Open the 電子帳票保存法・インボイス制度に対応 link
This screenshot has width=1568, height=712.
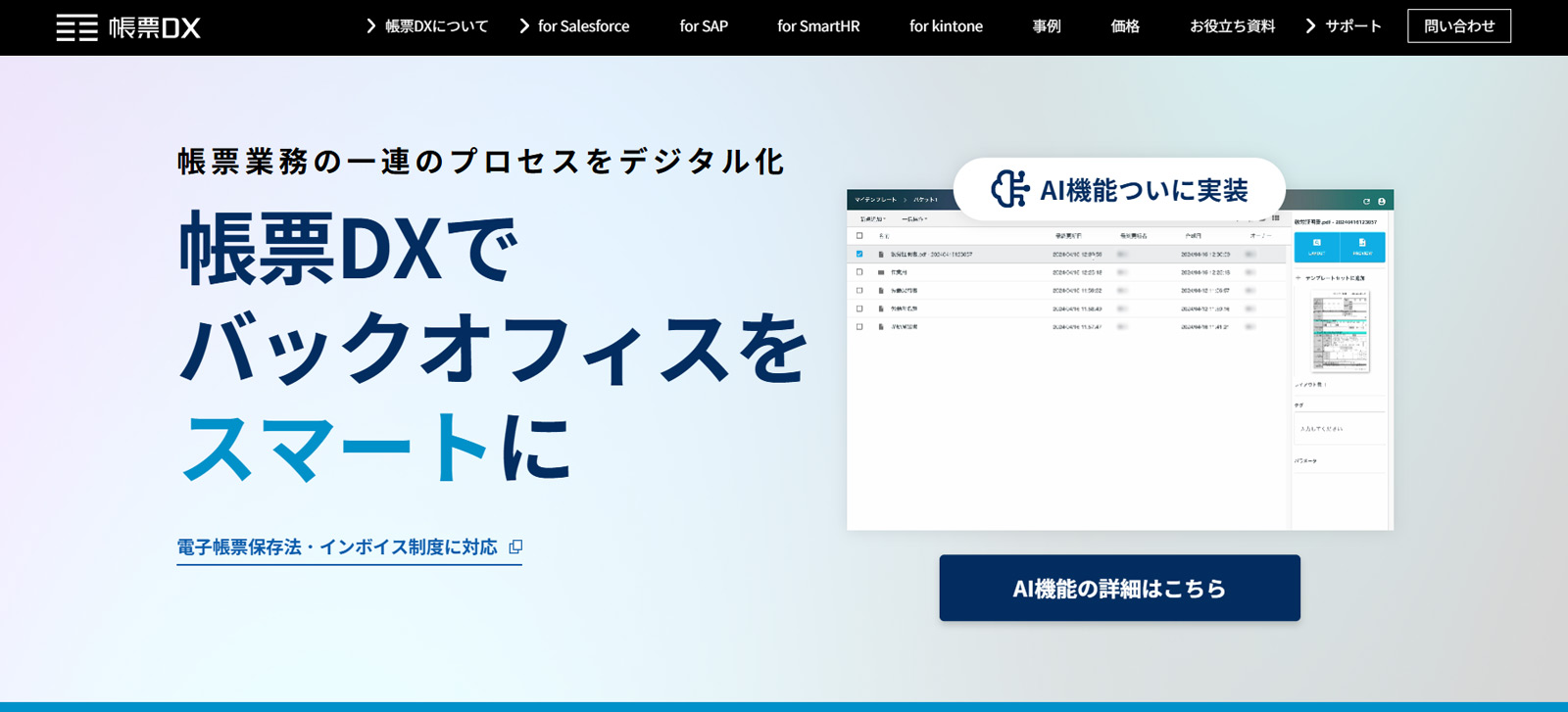[x=349, y=547]
